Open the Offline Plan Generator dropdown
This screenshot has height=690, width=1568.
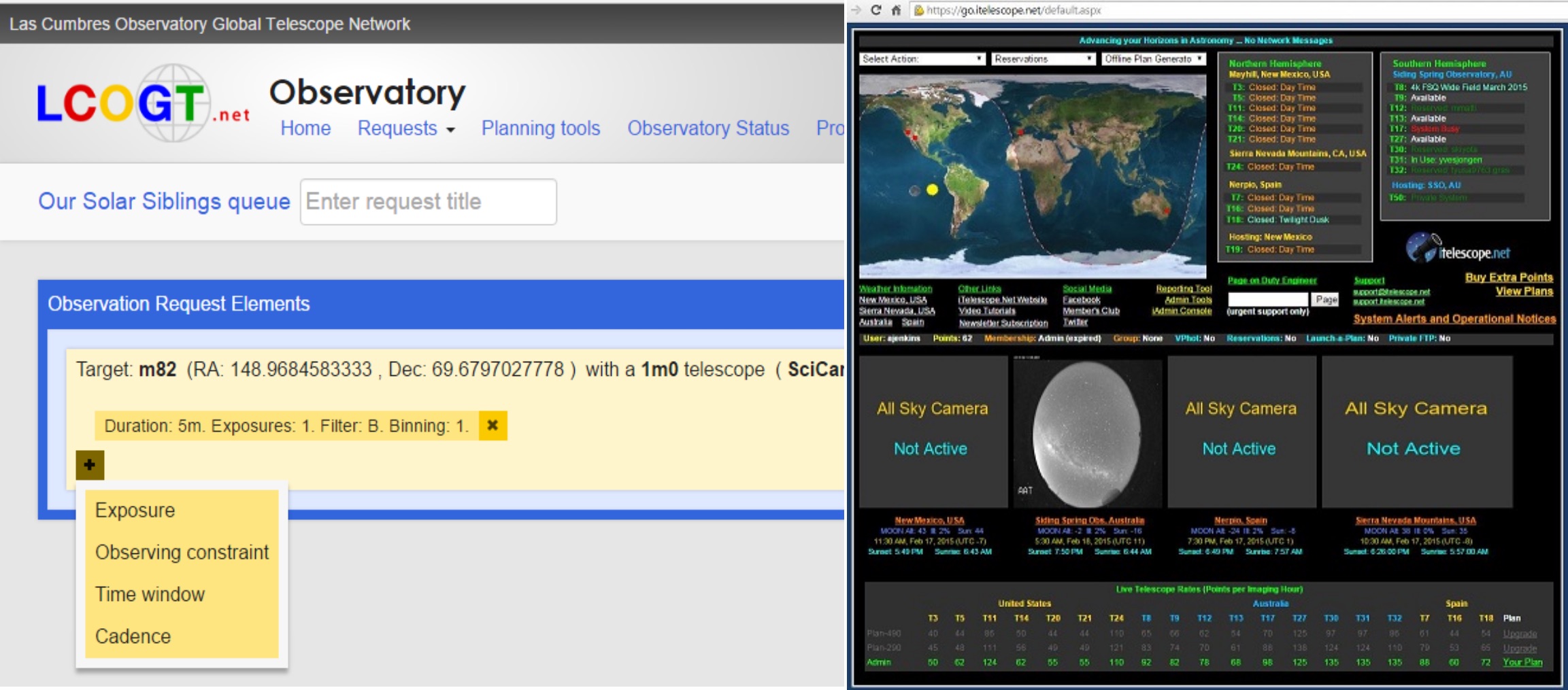click(x=1153, y=59)
